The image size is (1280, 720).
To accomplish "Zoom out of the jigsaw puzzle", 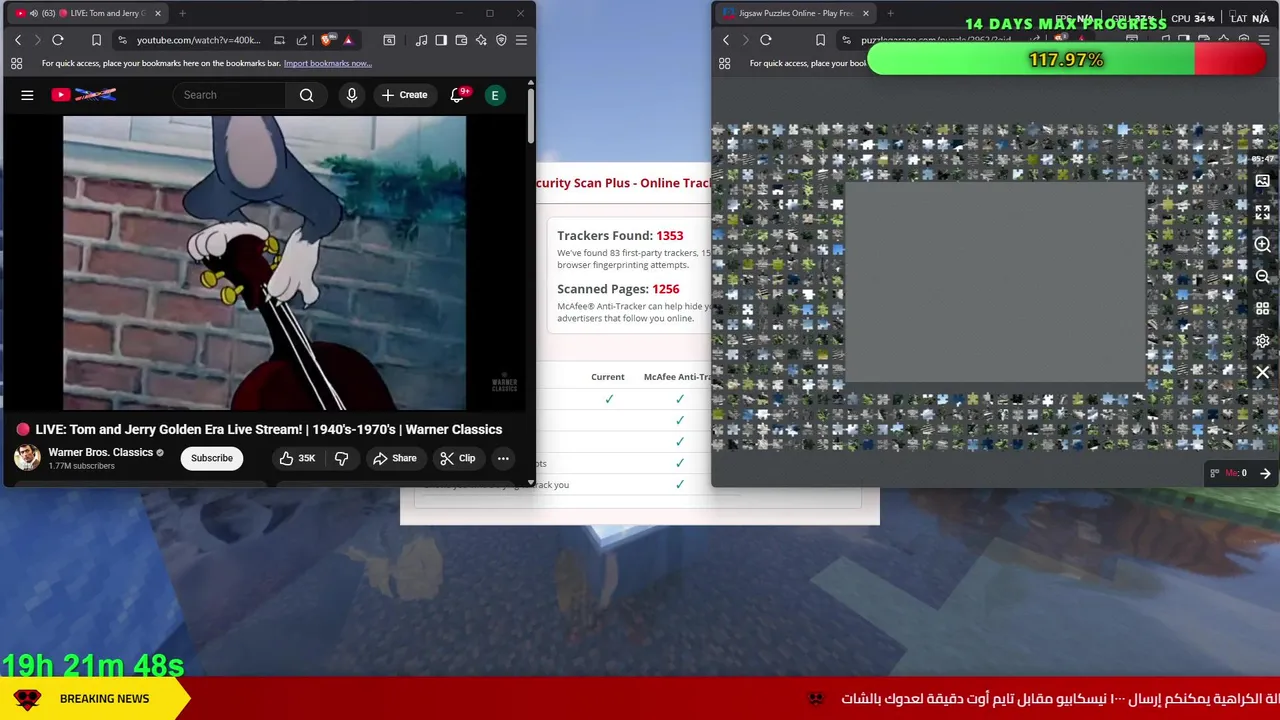I will click(1262, 276).
